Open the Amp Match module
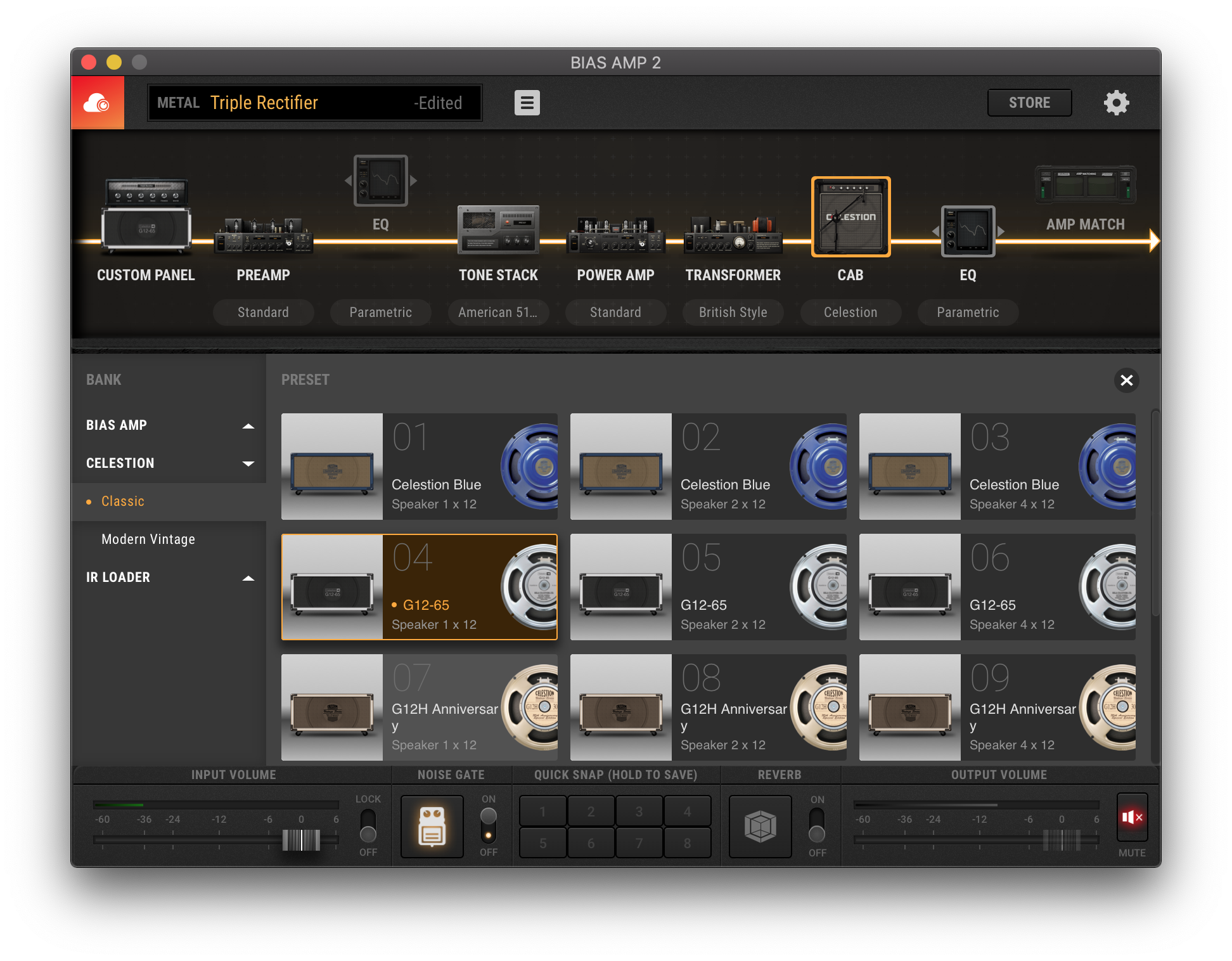Screen dimensions: 1232x961 click(x=1085, y=184)
